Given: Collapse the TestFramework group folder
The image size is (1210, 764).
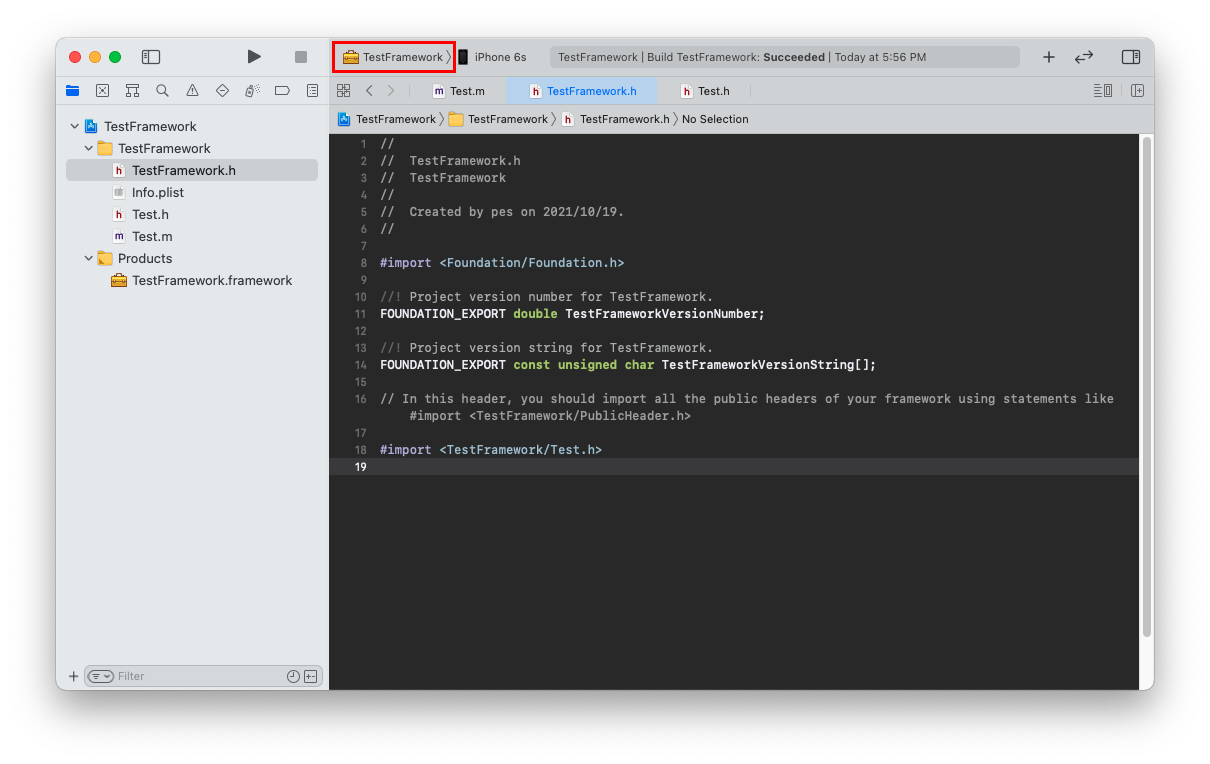Looking at the screenshot, I should (88, 148).
